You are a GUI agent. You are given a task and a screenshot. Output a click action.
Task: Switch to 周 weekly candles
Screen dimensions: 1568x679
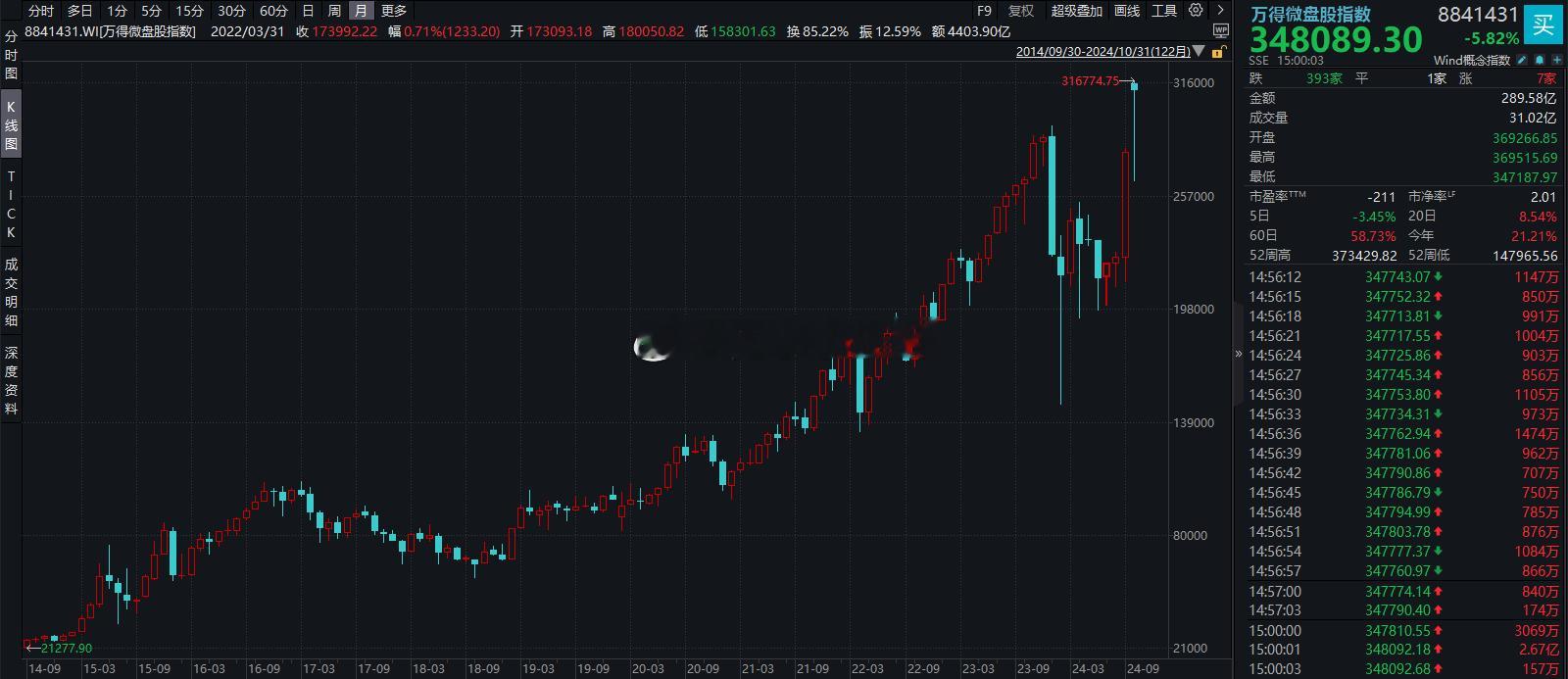pos(334,11)
